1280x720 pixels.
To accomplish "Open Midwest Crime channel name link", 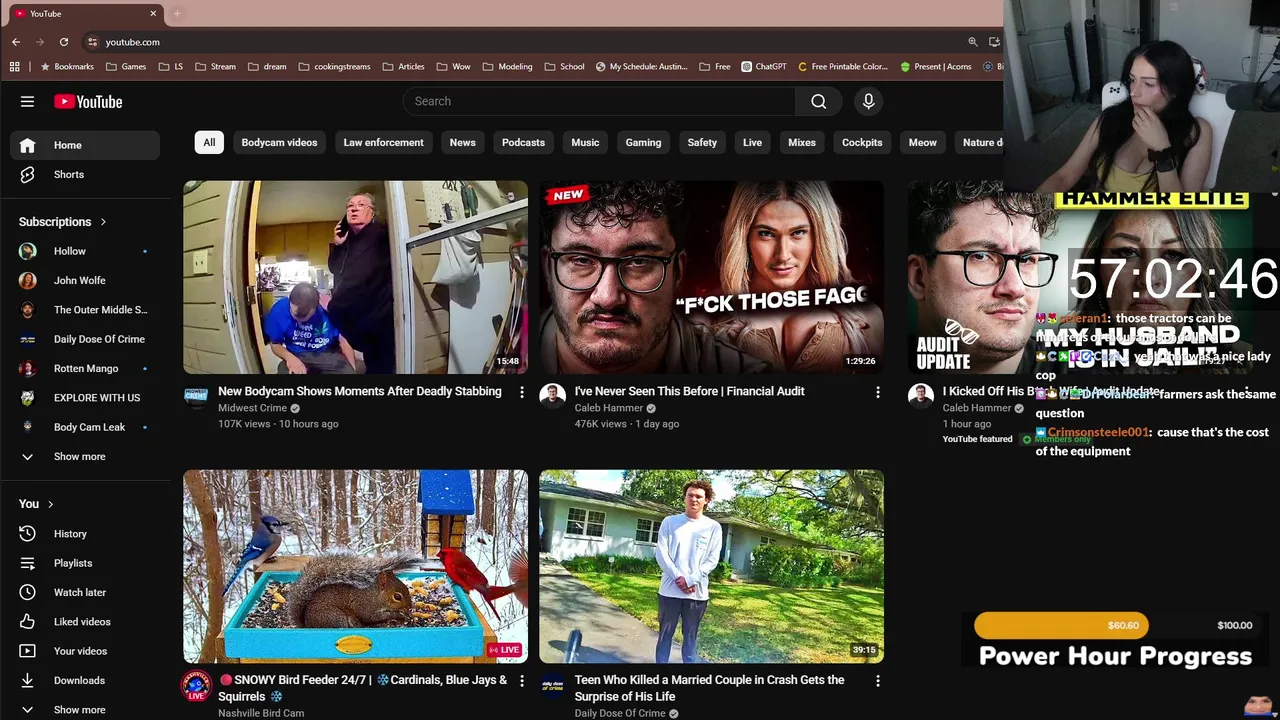I will (x=252, y=408).
